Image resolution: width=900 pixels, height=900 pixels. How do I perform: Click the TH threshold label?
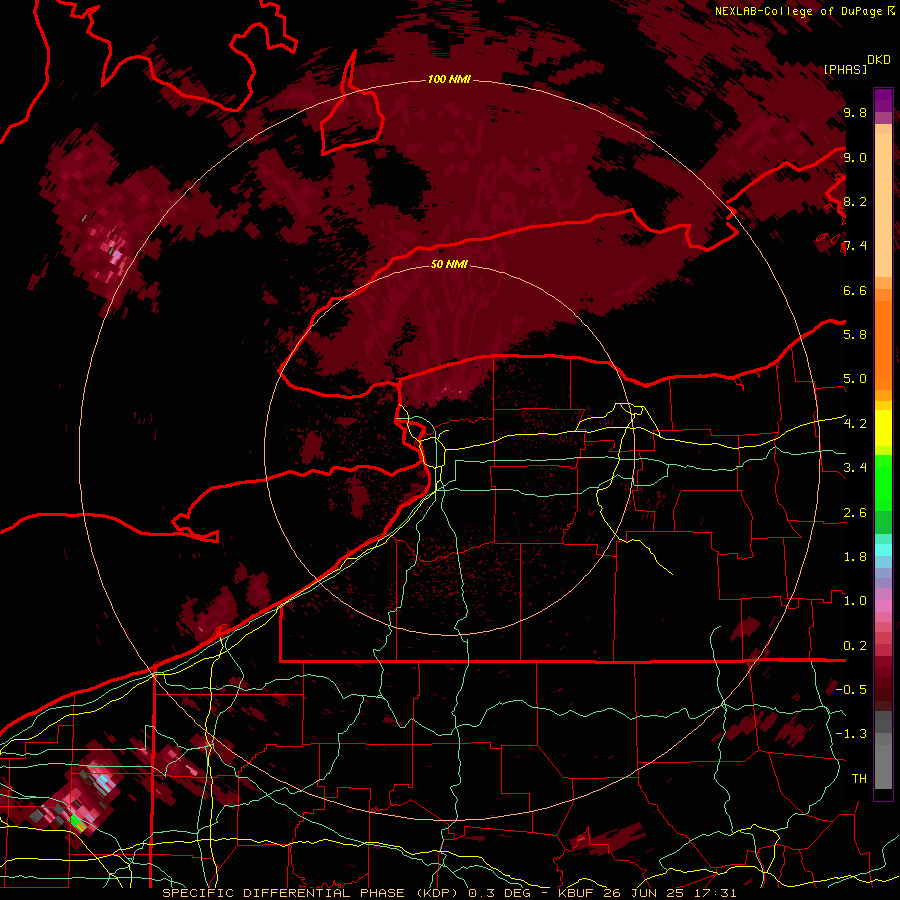(859, 778)
